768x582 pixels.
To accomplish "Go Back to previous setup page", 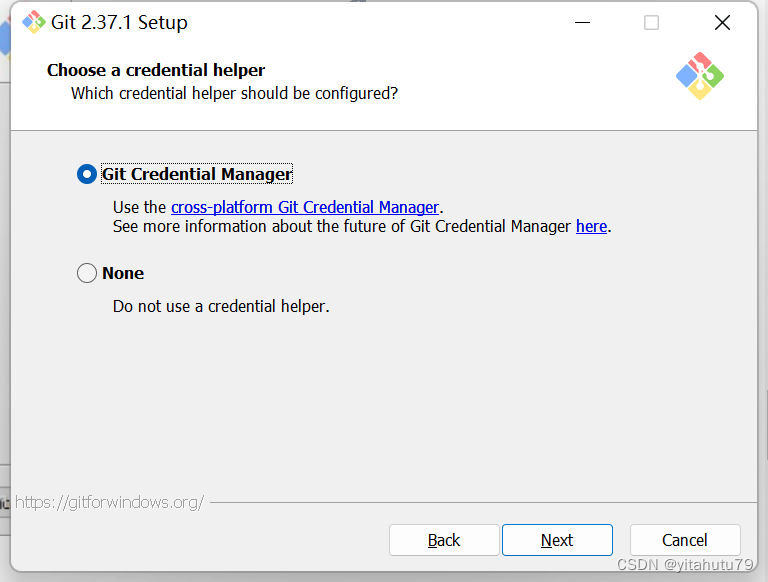I will (x=444, y=540).
